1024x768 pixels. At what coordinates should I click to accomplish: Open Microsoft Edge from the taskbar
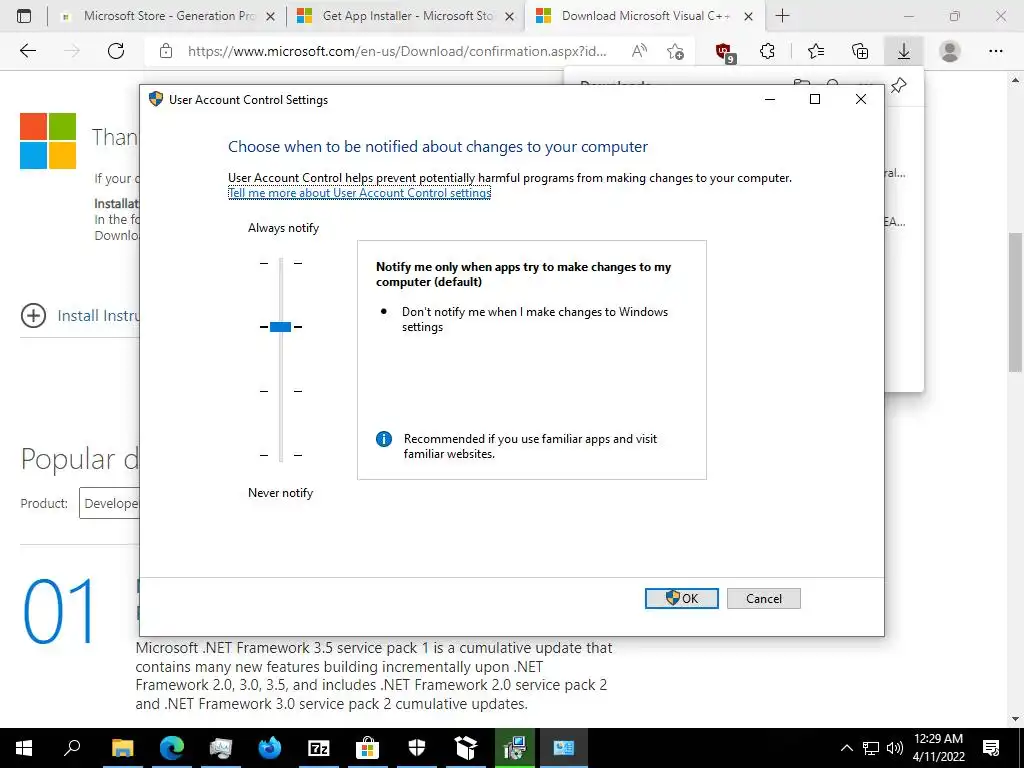[x=172, y=748]
